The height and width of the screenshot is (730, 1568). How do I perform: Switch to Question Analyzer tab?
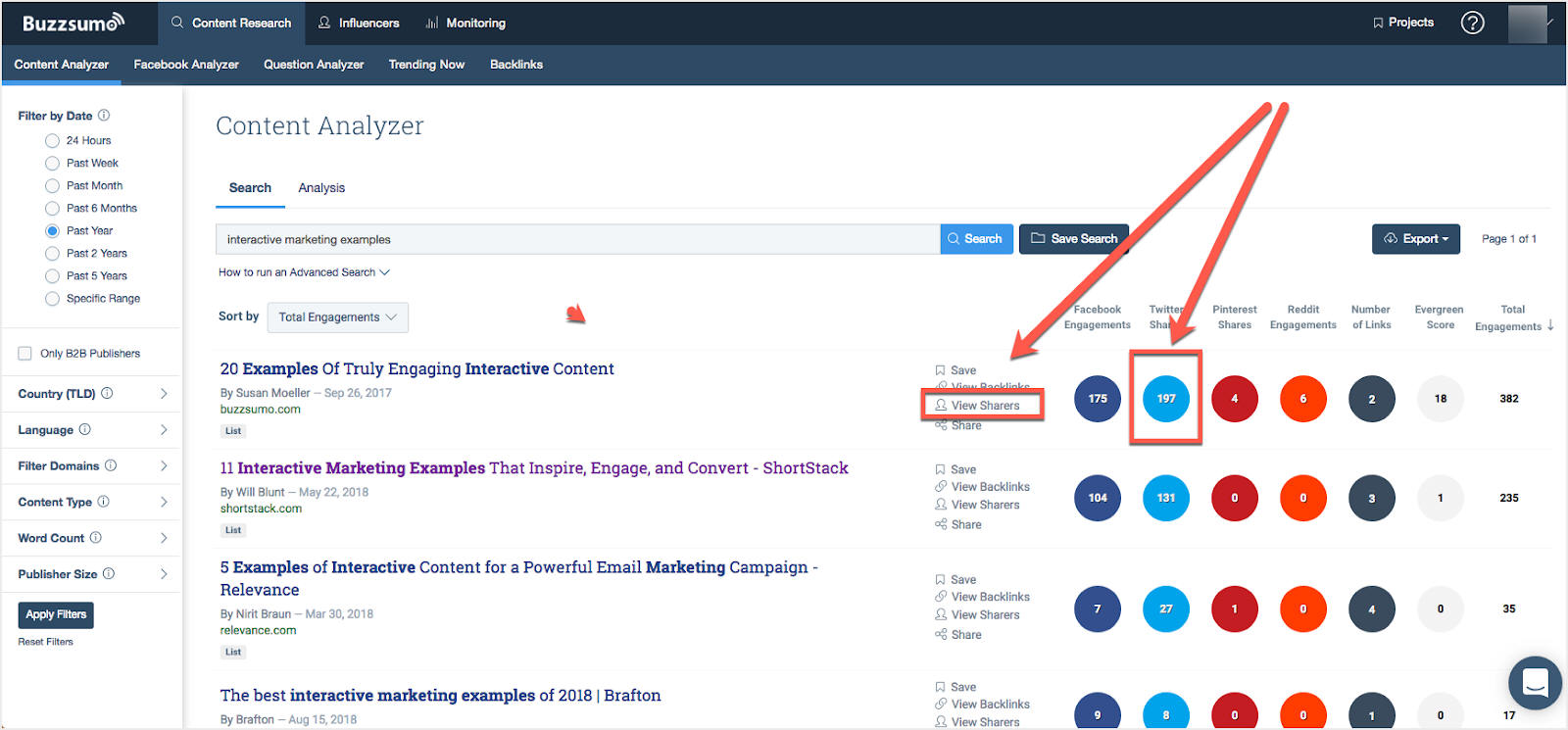click(x=314, y=64)
